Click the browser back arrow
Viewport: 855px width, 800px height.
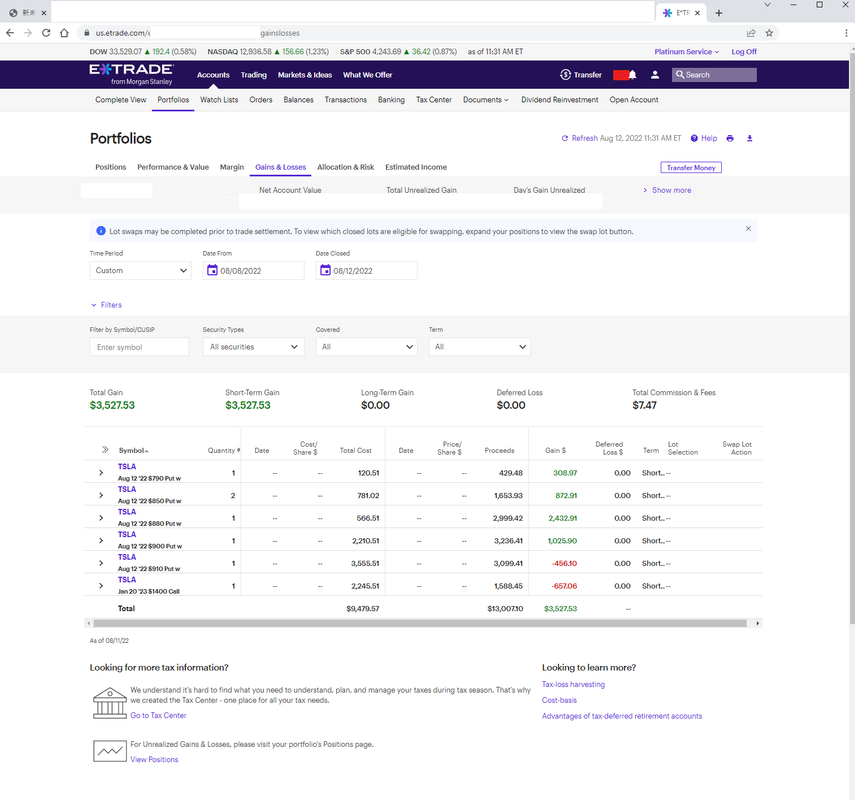tap(10, 33)
